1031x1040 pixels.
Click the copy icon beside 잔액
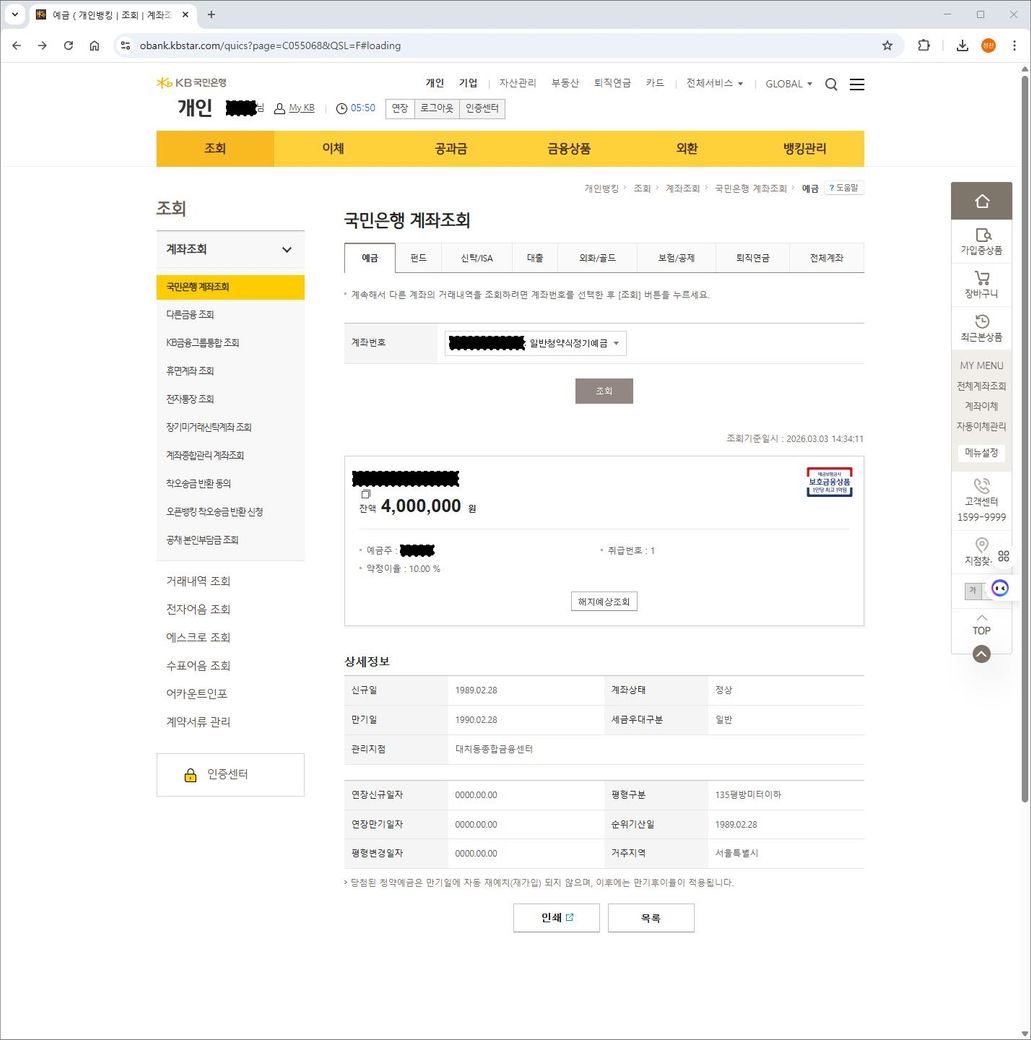coord(365,494)
